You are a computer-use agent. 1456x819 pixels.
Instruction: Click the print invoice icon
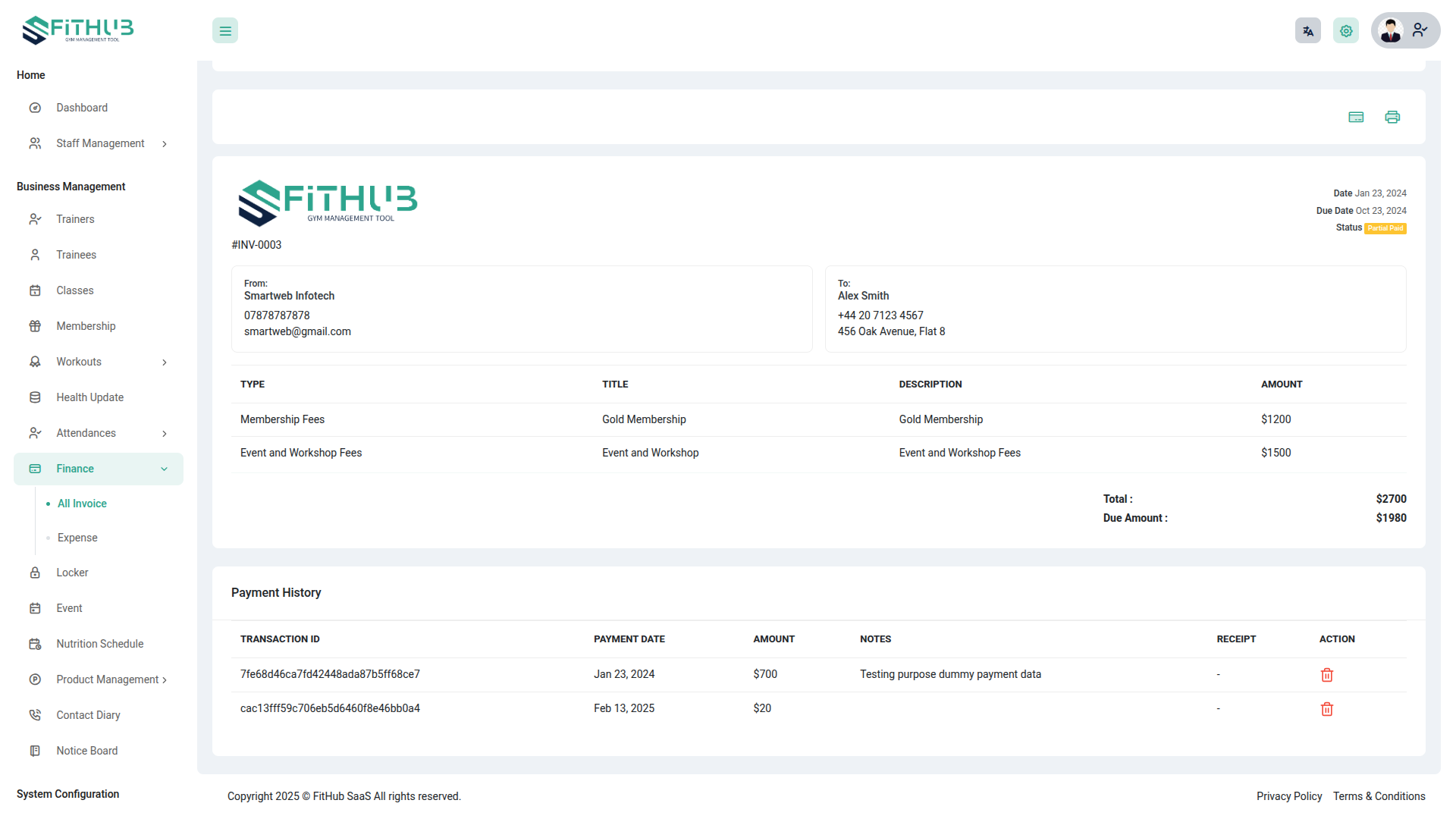point(1392,117)
